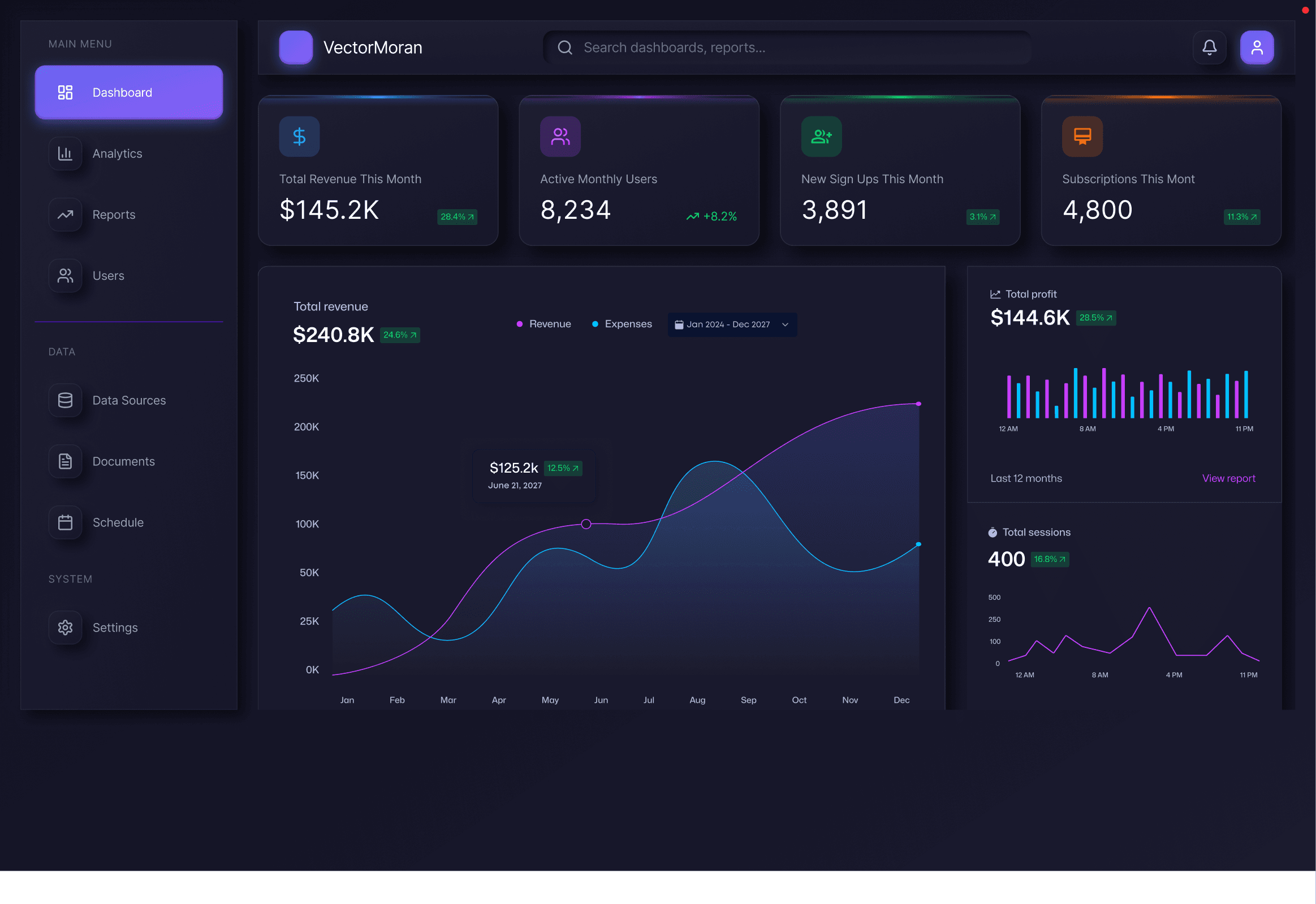This screenshot has height=904, width=1316.
Task: Click the notification bell icon
Action: (1209, 47)
